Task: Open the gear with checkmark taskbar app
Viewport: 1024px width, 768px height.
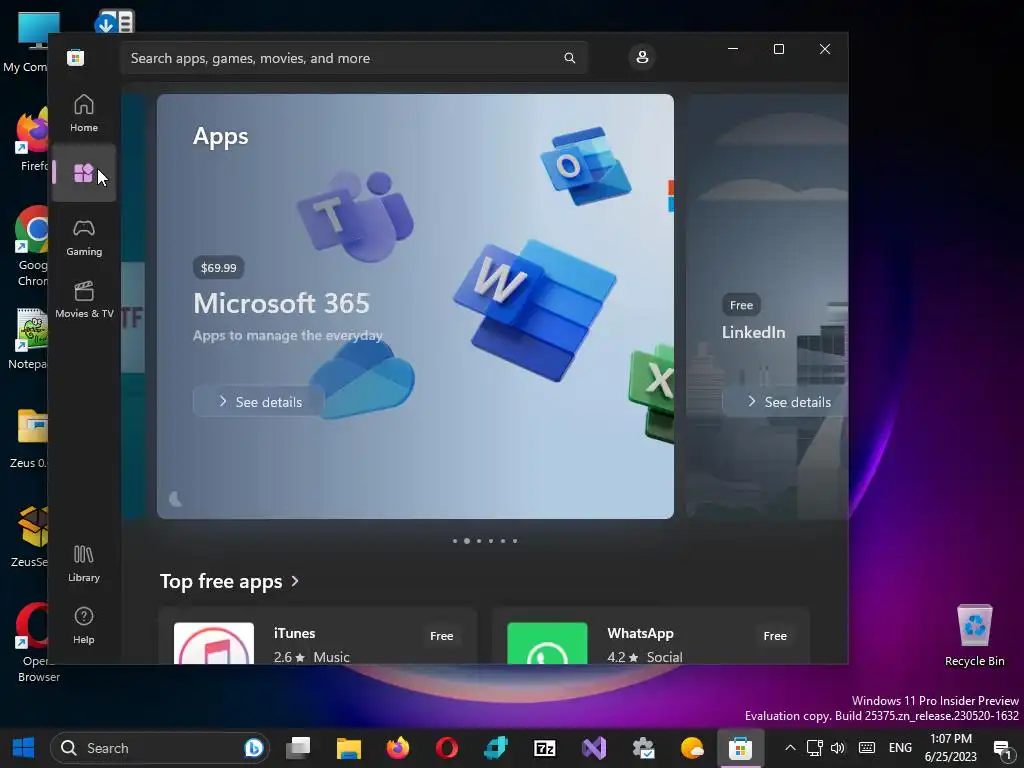Action: (643, 748)
